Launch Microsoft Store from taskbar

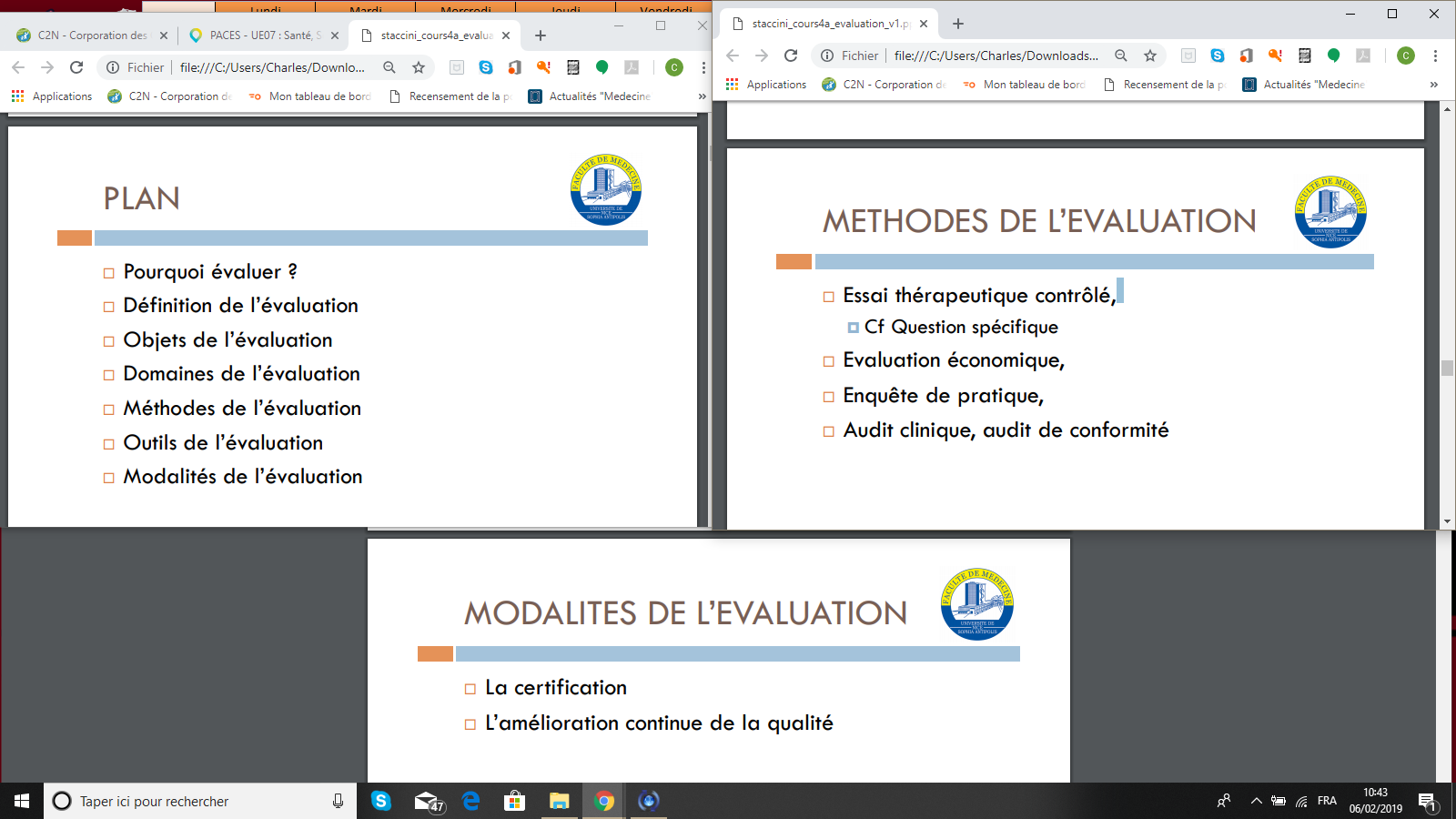515,801
